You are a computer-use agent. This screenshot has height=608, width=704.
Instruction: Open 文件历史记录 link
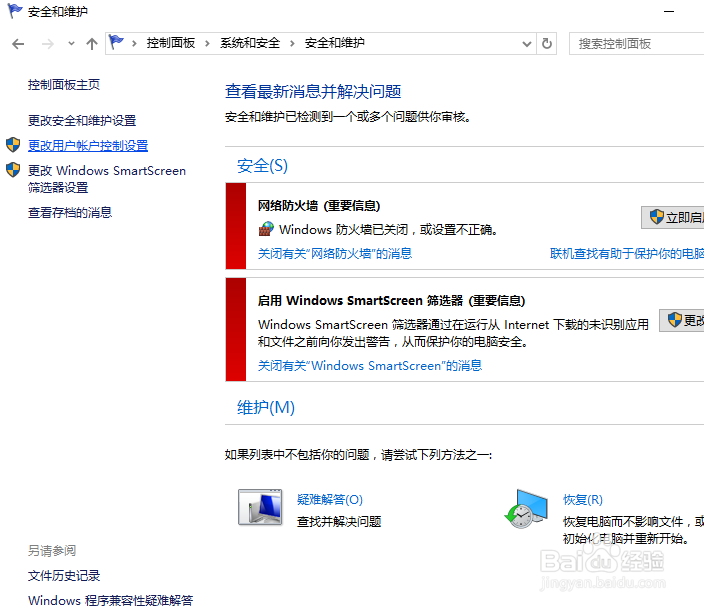[x=64, y=576]
